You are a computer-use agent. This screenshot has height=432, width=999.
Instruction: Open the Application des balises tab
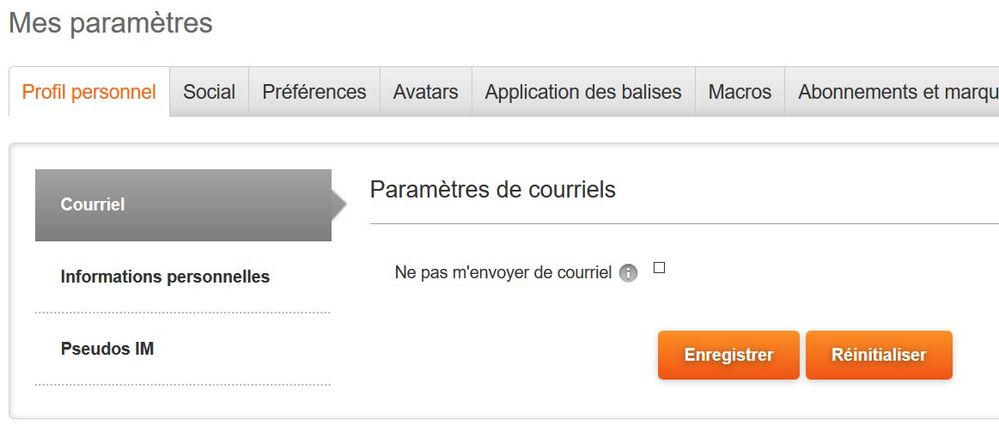pos(583,92)
